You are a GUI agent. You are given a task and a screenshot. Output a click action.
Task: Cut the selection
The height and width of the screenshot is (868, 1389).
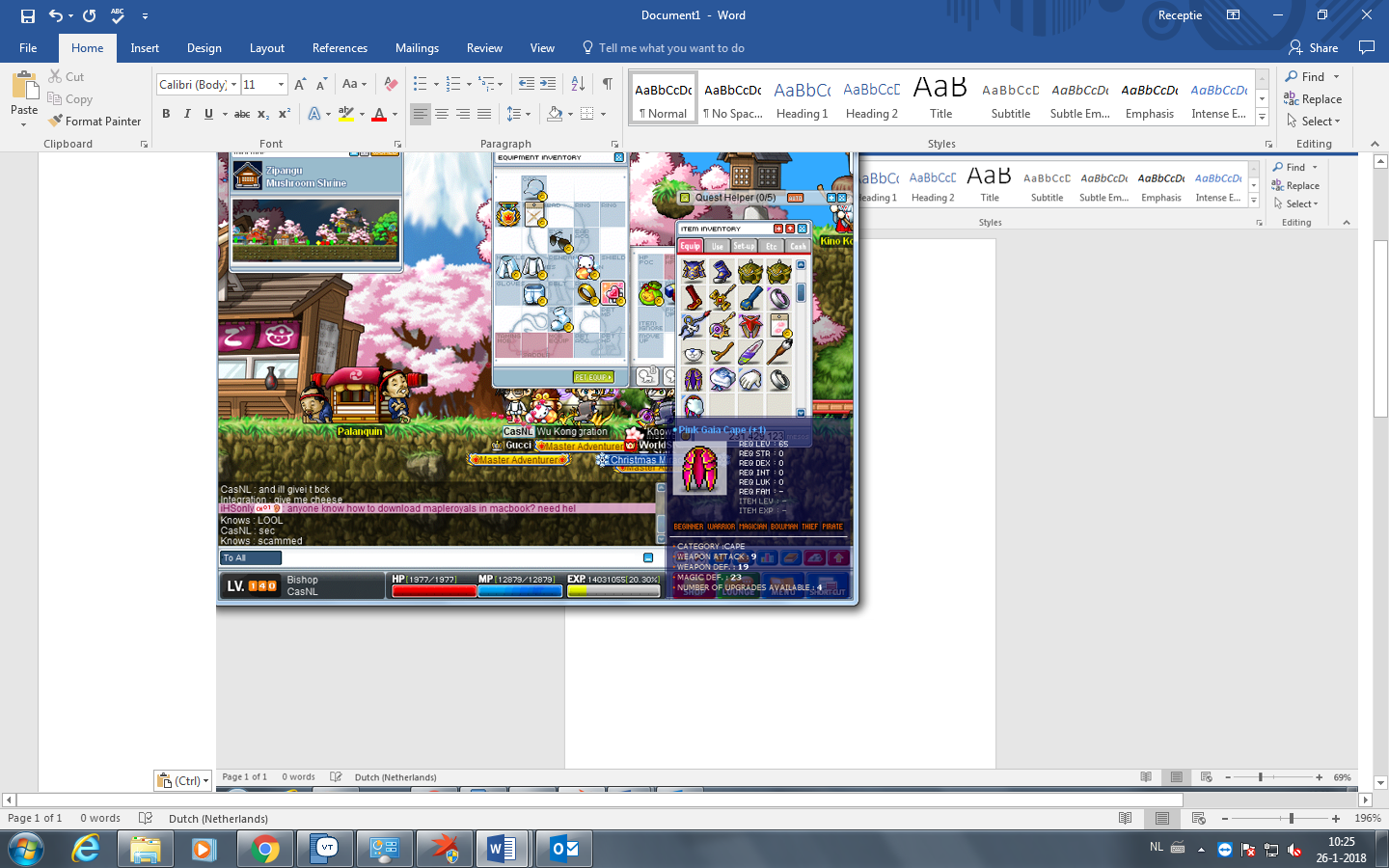67,76
